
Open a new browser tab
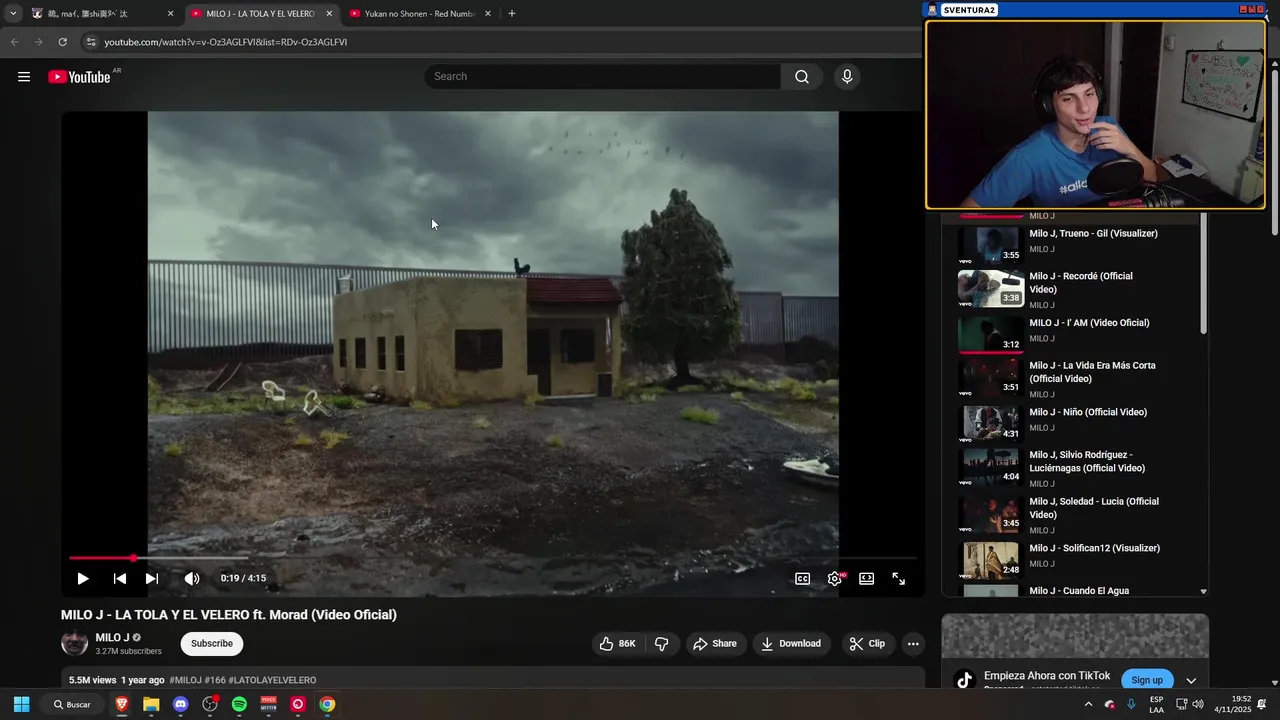coord(512,14)
